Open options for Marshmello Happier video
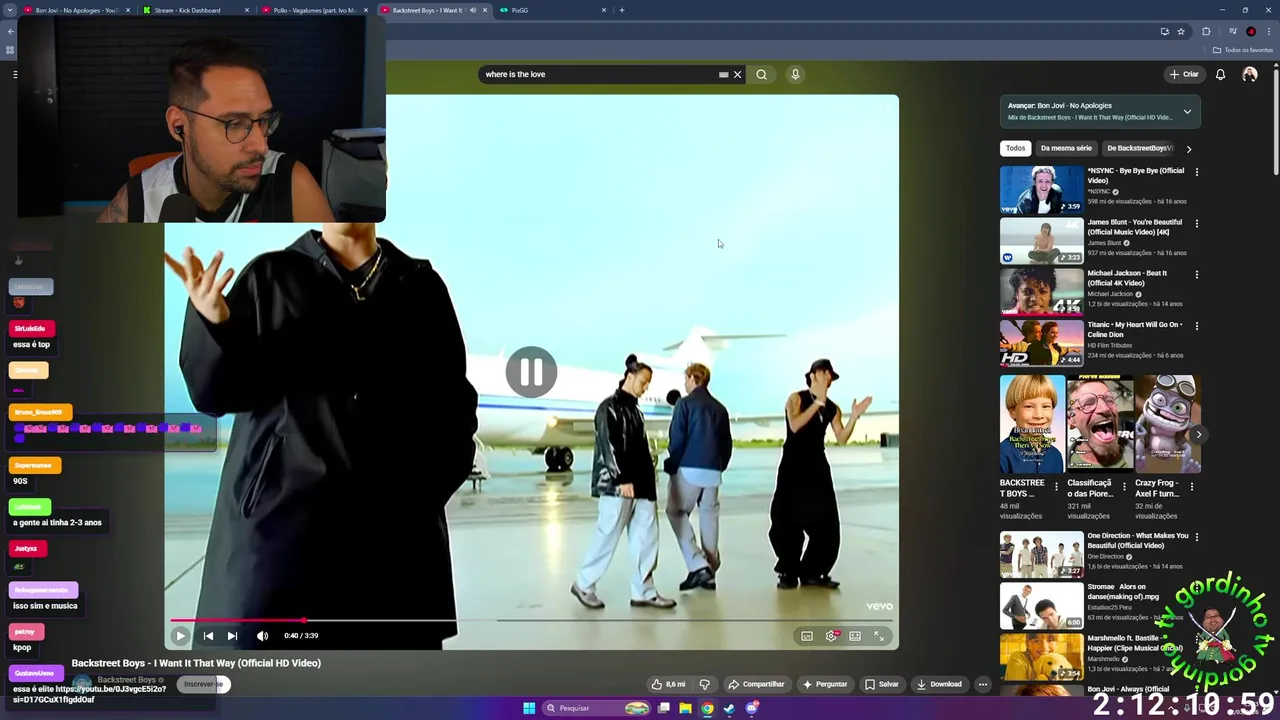The image size is (1280, 720). [1196, 639]
